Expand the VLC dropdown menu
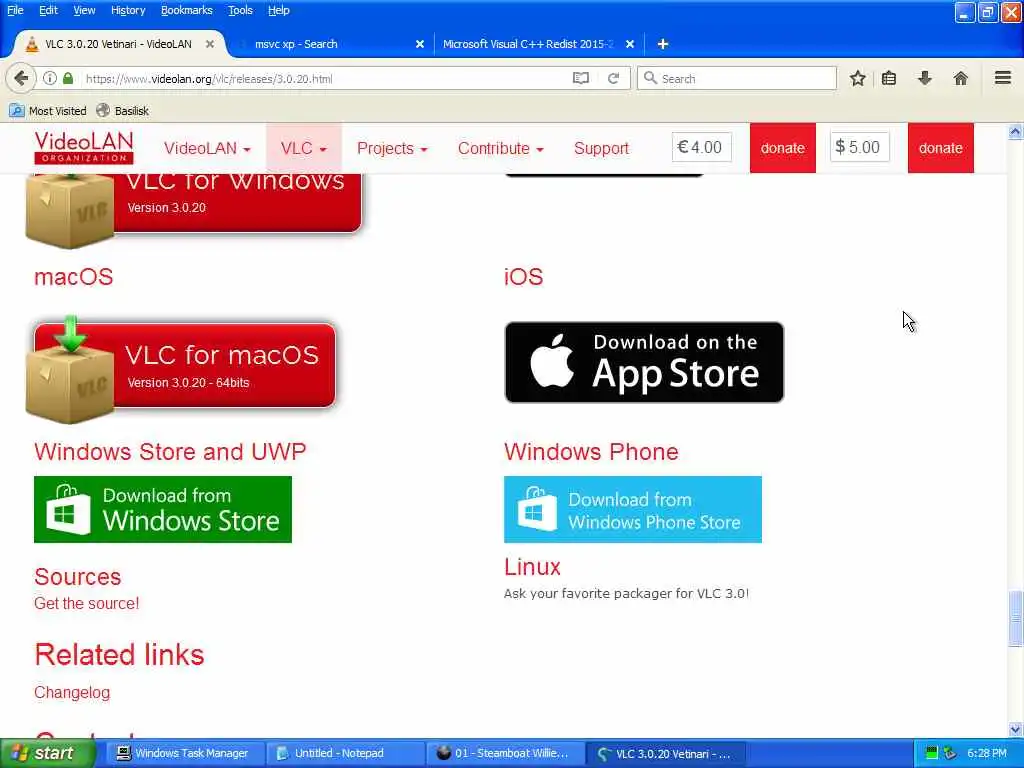Image resolution: width=1024 pixels, height=768 pixels. pyautogui.click(x=304, y=148)
